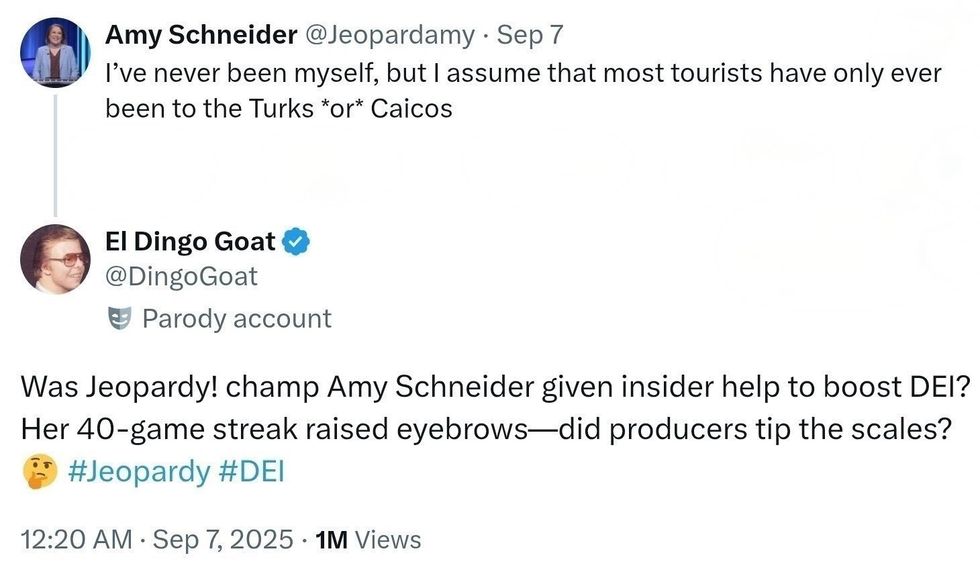Open the #DEI hashtag link
The image size is (980, 572).
click(x=250, y=472)
